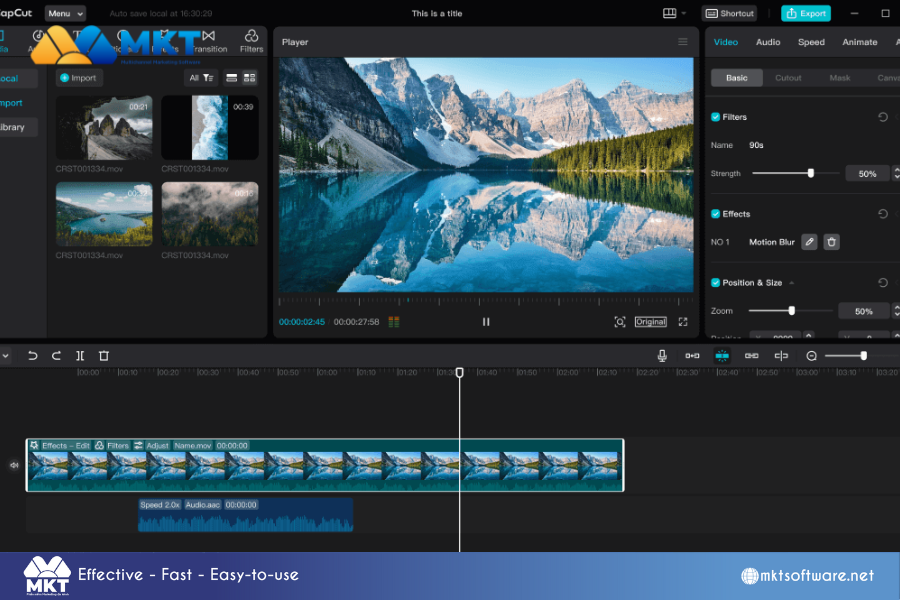Collapse the Position & Size section

[792, 283]
